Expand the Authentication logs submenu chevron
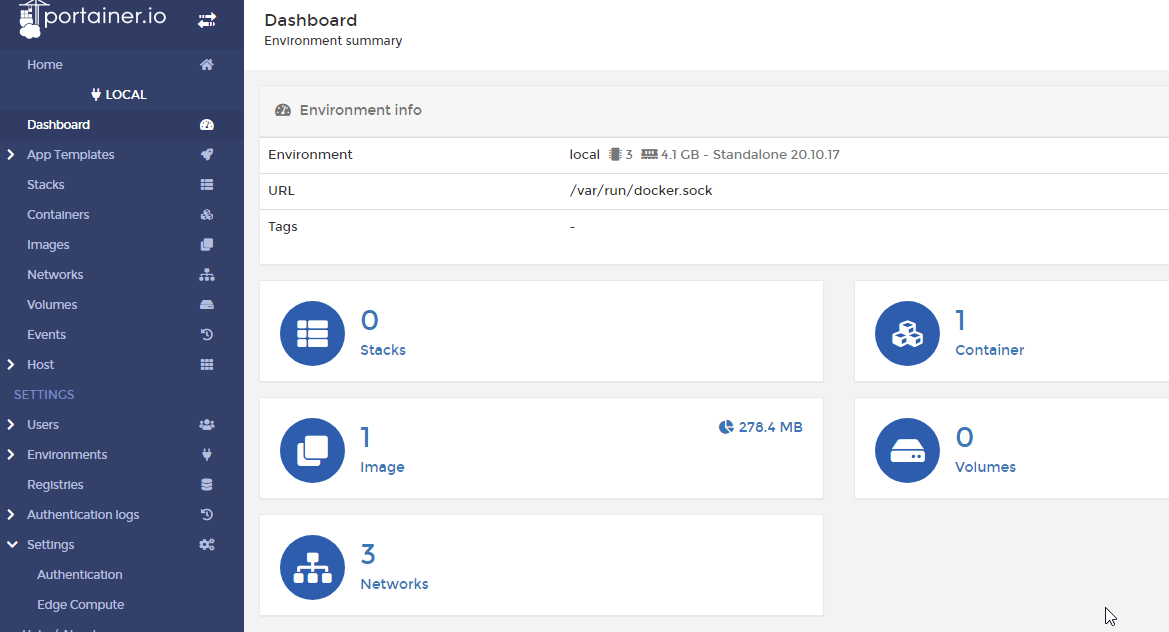Viewport: 1169px width, 632px height. (x=10, y=514)
